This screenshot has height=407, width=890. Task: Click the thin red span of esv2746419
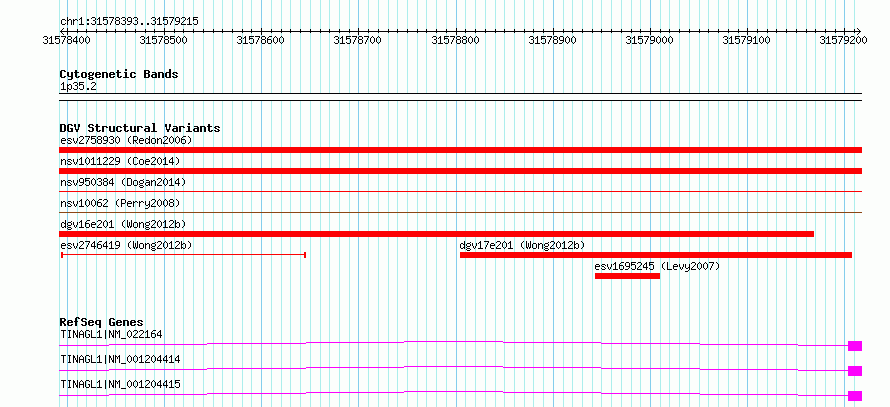click(x=183, y=255)
